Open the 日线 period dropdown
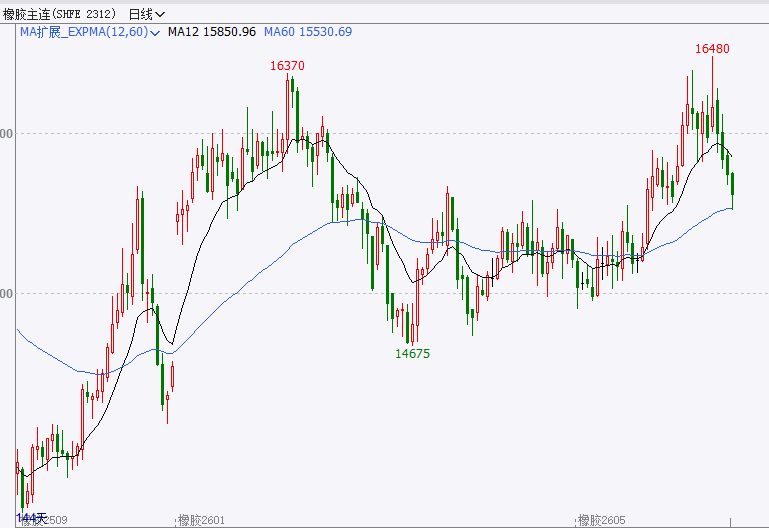 click(147, 14)
